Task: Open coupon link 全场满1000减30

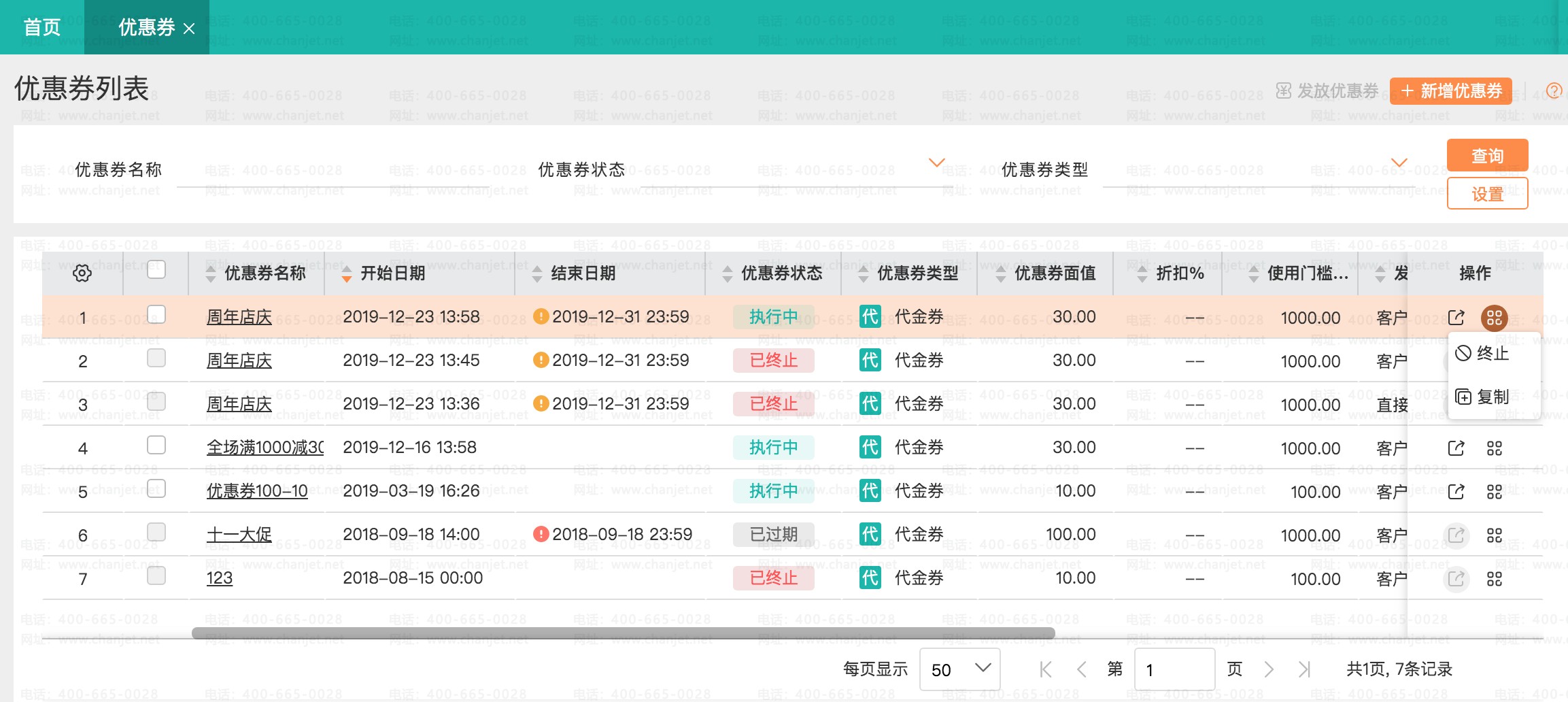Action: pos(265,448)
